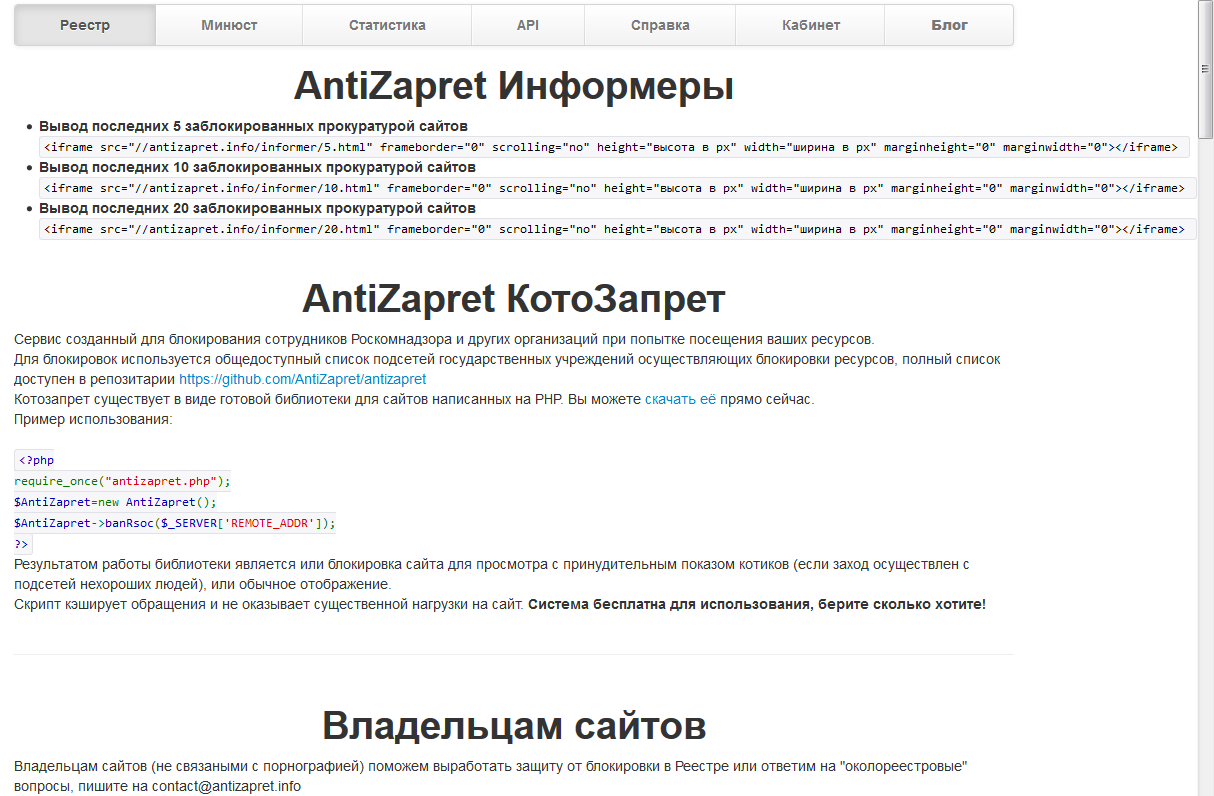This screenshot has width=1214, height=796.
Task: Click the informer/5.html iframe code snippet
Action: click(x=614, y=147)
